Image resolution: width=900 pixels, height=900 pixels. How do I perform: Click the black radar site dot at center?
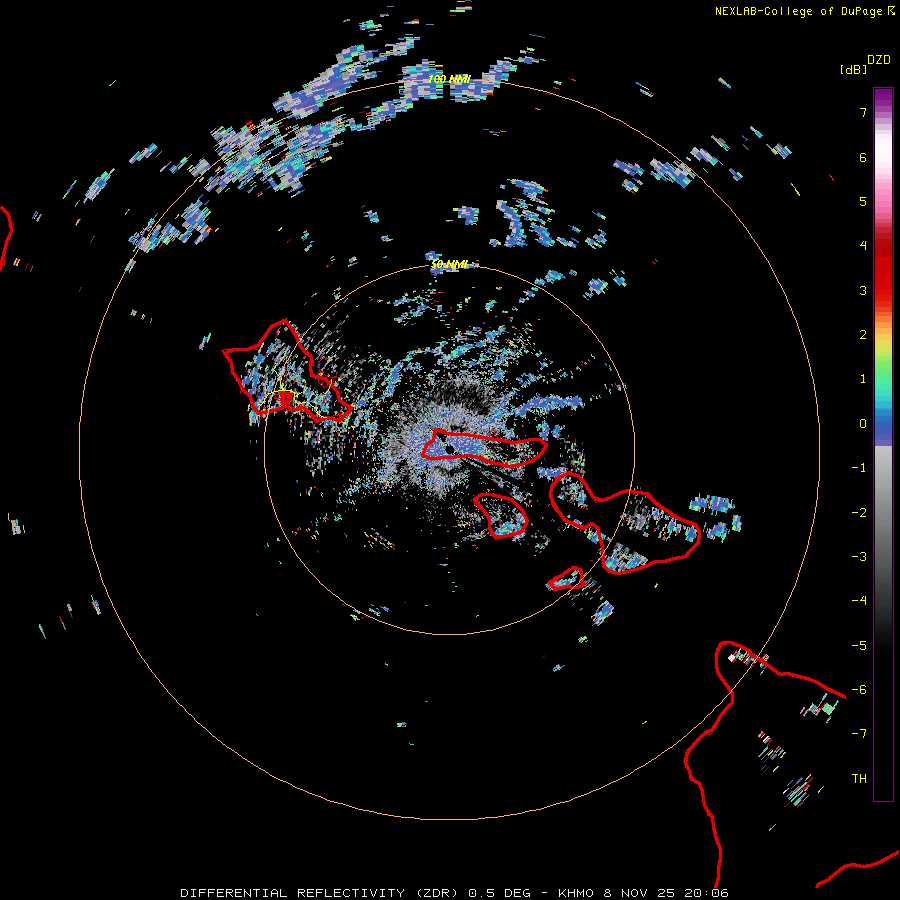pyautogui.click(x=450, y=448)
